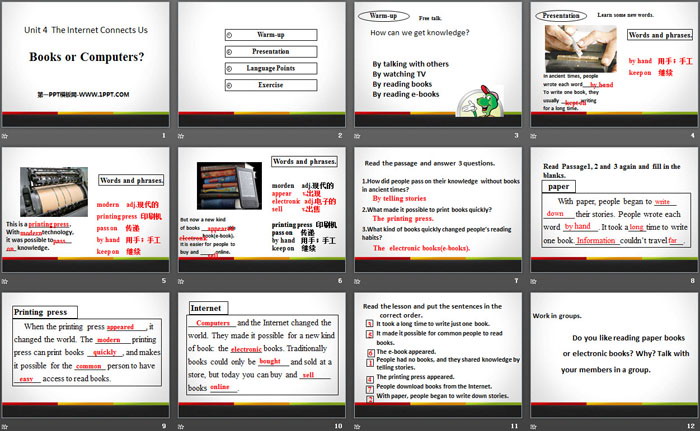Click the animation star icon under slide 4
This screenshot has width=700, height=431.
(533, 136)
